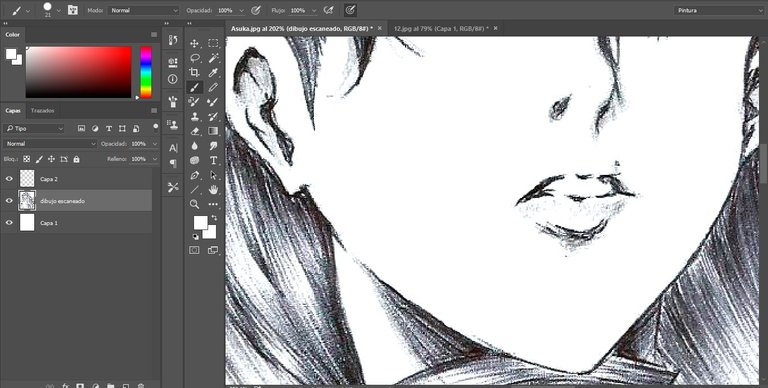Open the extra tools ellipsis menu
The height and width of the screenshot is (388, 768).
[x=213, y=204]
